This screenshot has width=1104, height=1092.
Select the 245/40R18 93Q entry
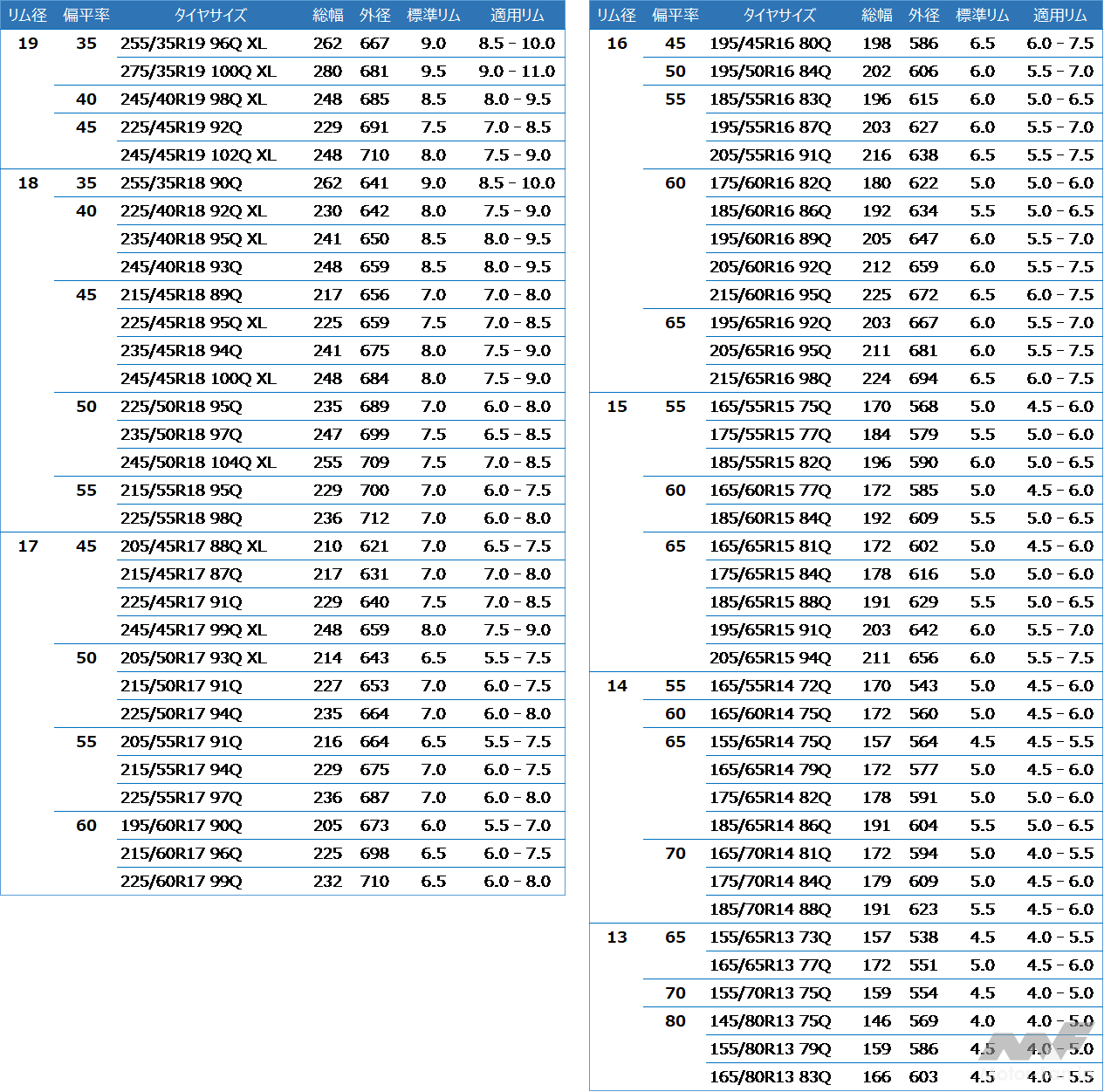[182, 266]
